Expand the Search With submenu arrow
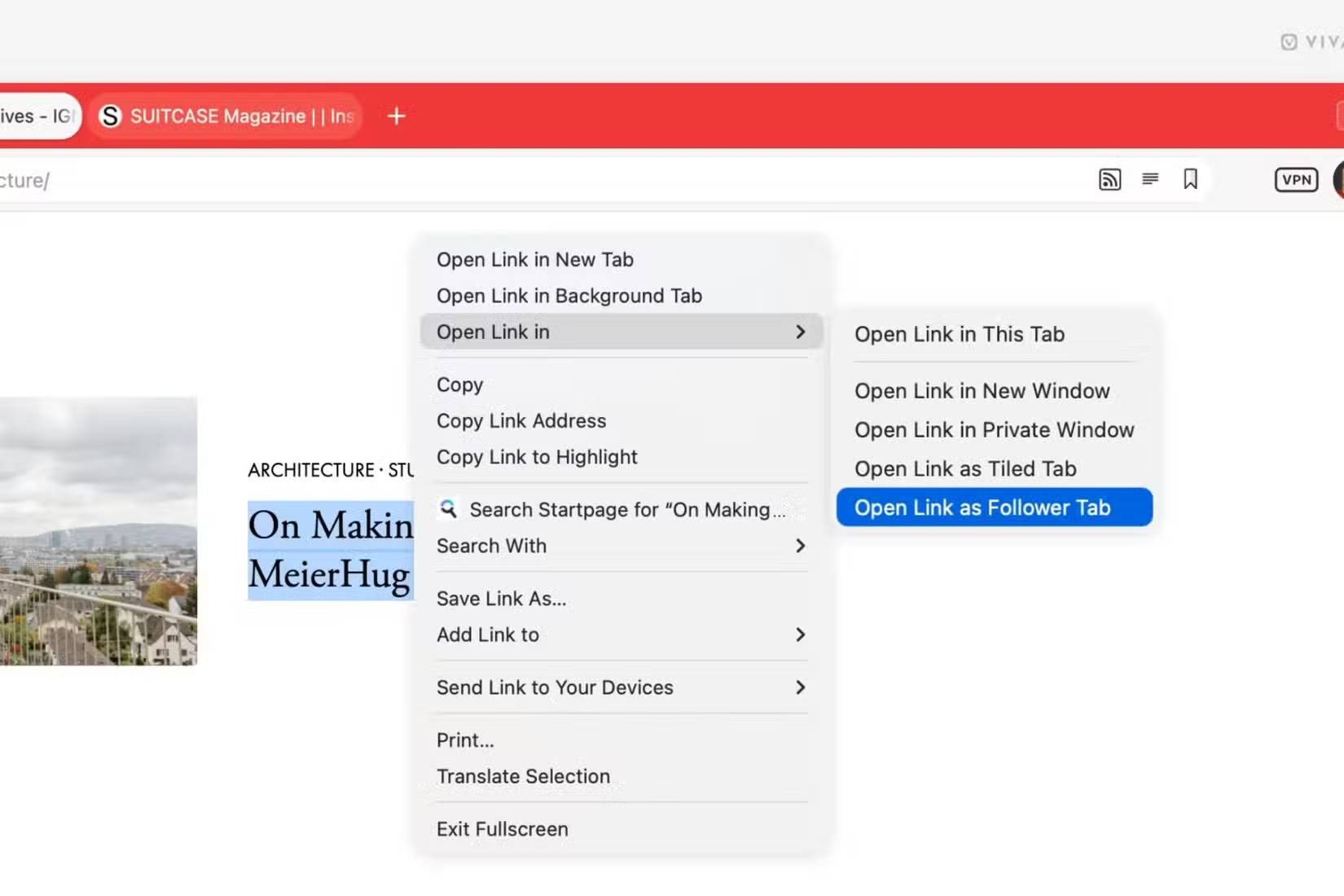Screen dimensions: 1344x896 (800, 546)
